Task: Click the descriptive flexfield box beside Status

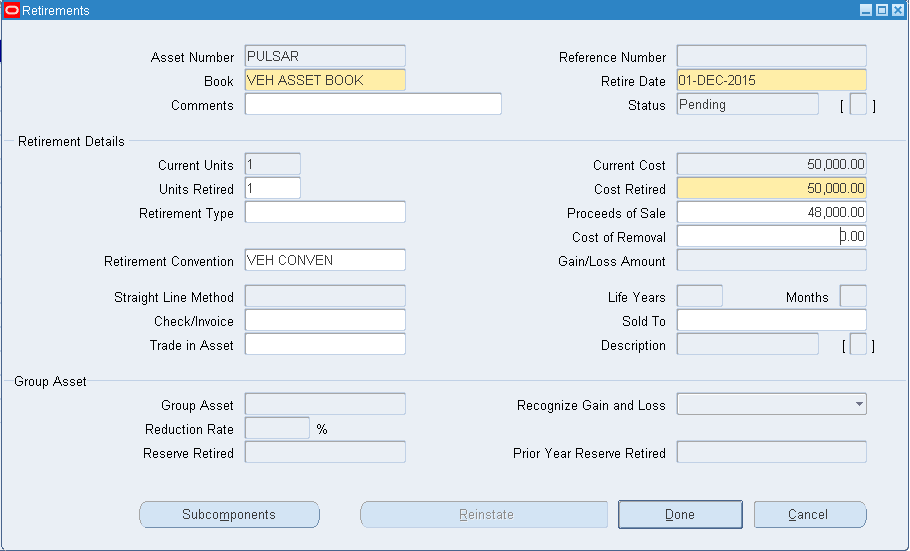Action: click(x=857, y=105)
